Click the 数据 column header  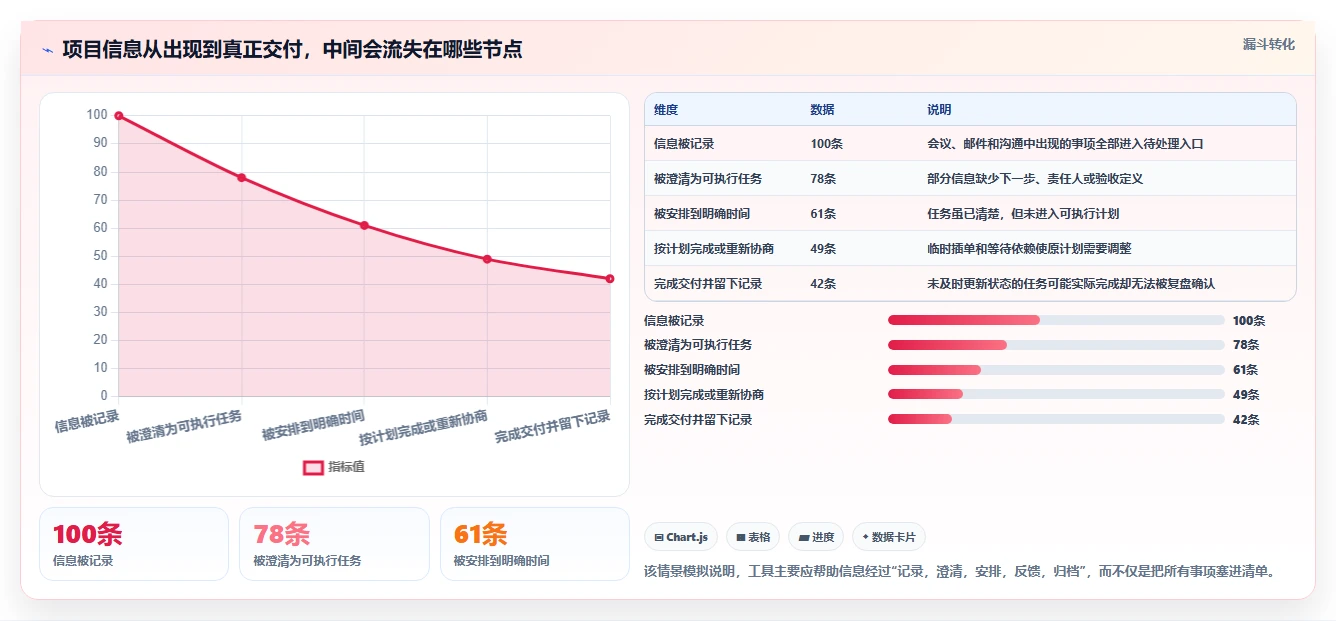[822, 110]
